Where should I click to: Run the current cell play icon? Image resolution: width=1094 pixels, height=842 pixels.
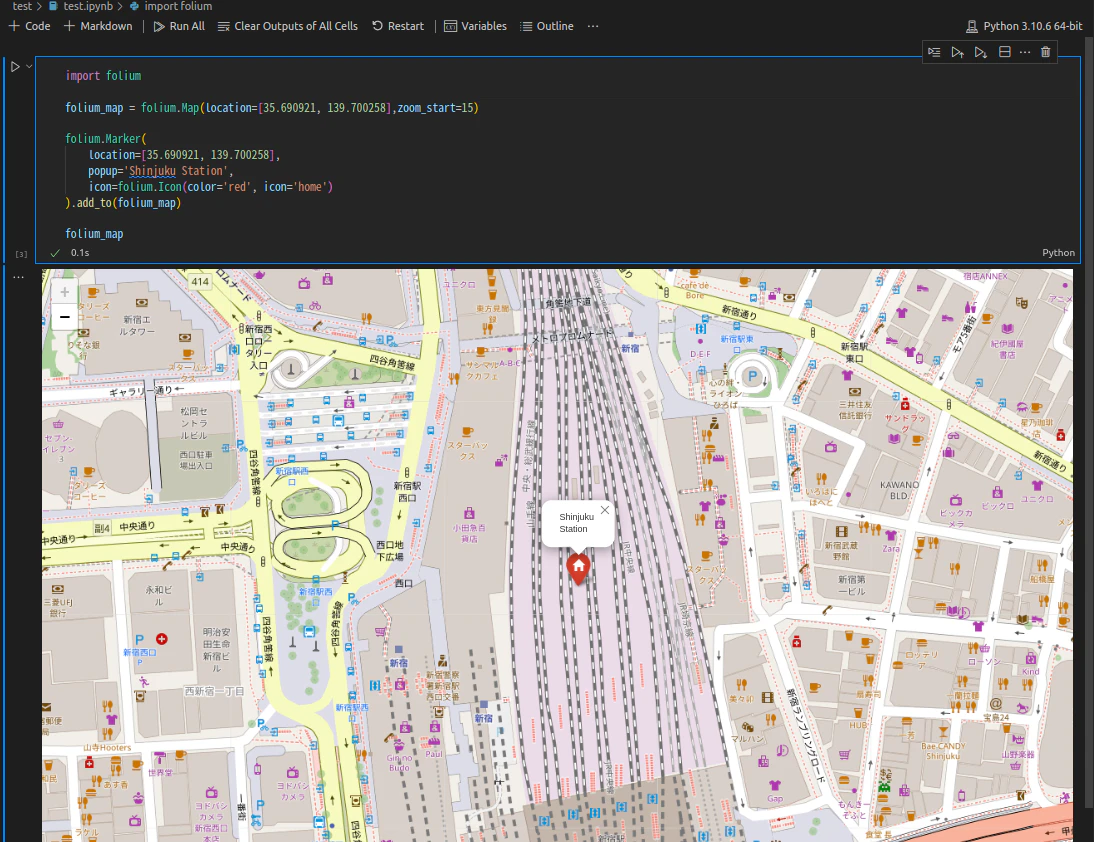click(x=15, y=67)
